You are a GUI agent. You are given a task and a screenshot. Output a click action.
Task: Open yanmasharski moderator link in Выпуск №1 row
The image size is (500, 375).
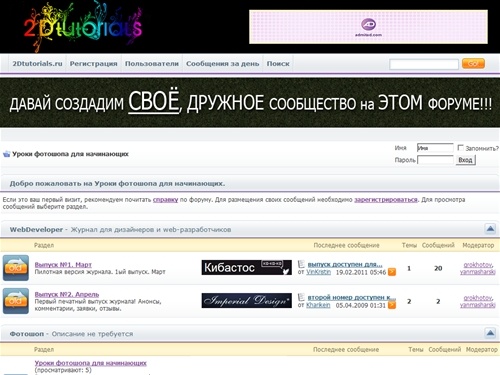477,272
